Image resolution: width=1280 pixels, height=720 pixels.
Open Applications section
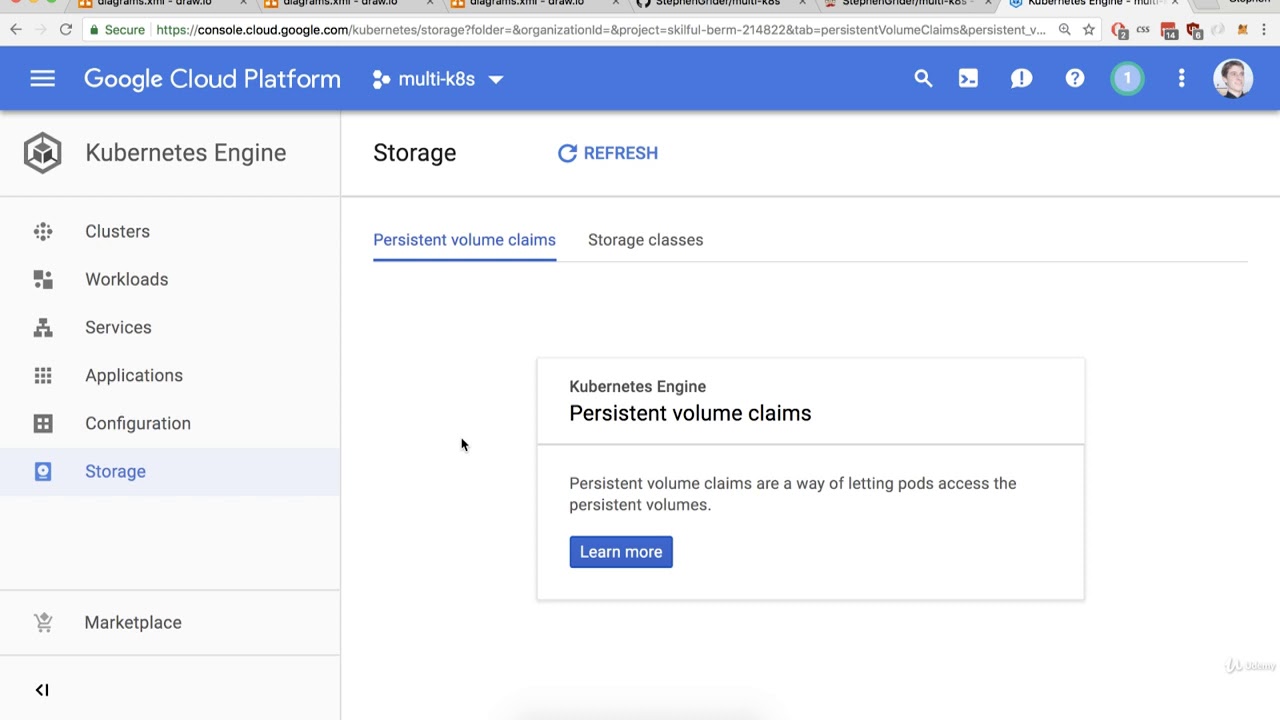134,375
